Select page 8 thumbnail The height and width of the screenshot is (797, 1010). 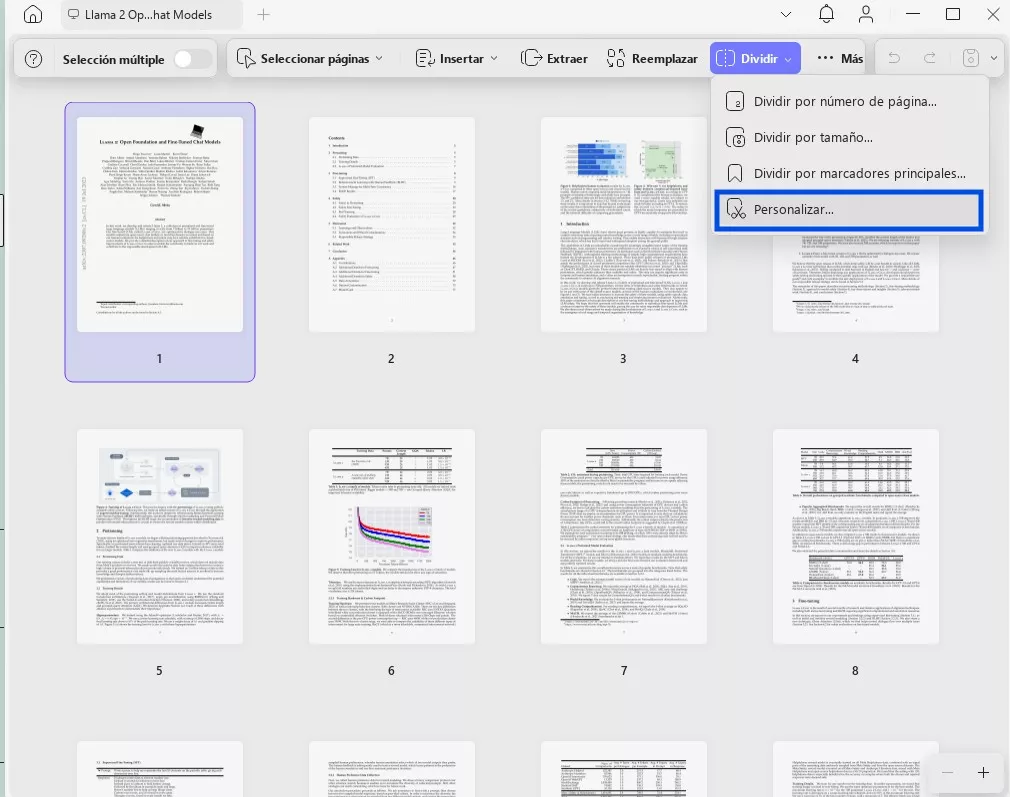click(x=855, y=536)
